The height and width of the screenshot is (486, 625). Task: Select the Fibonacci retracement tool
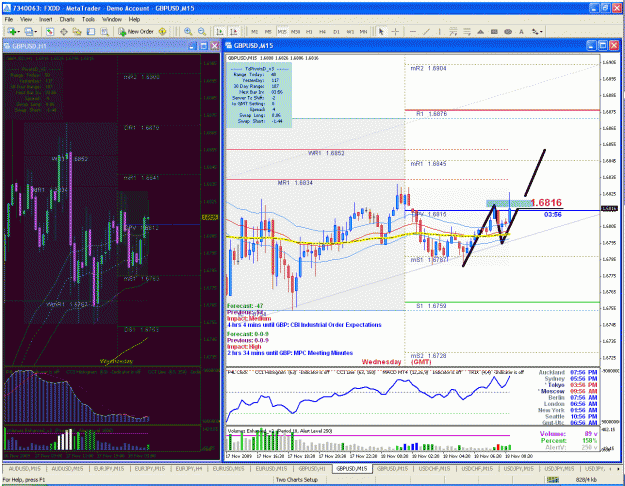click(x=467, y=31)
